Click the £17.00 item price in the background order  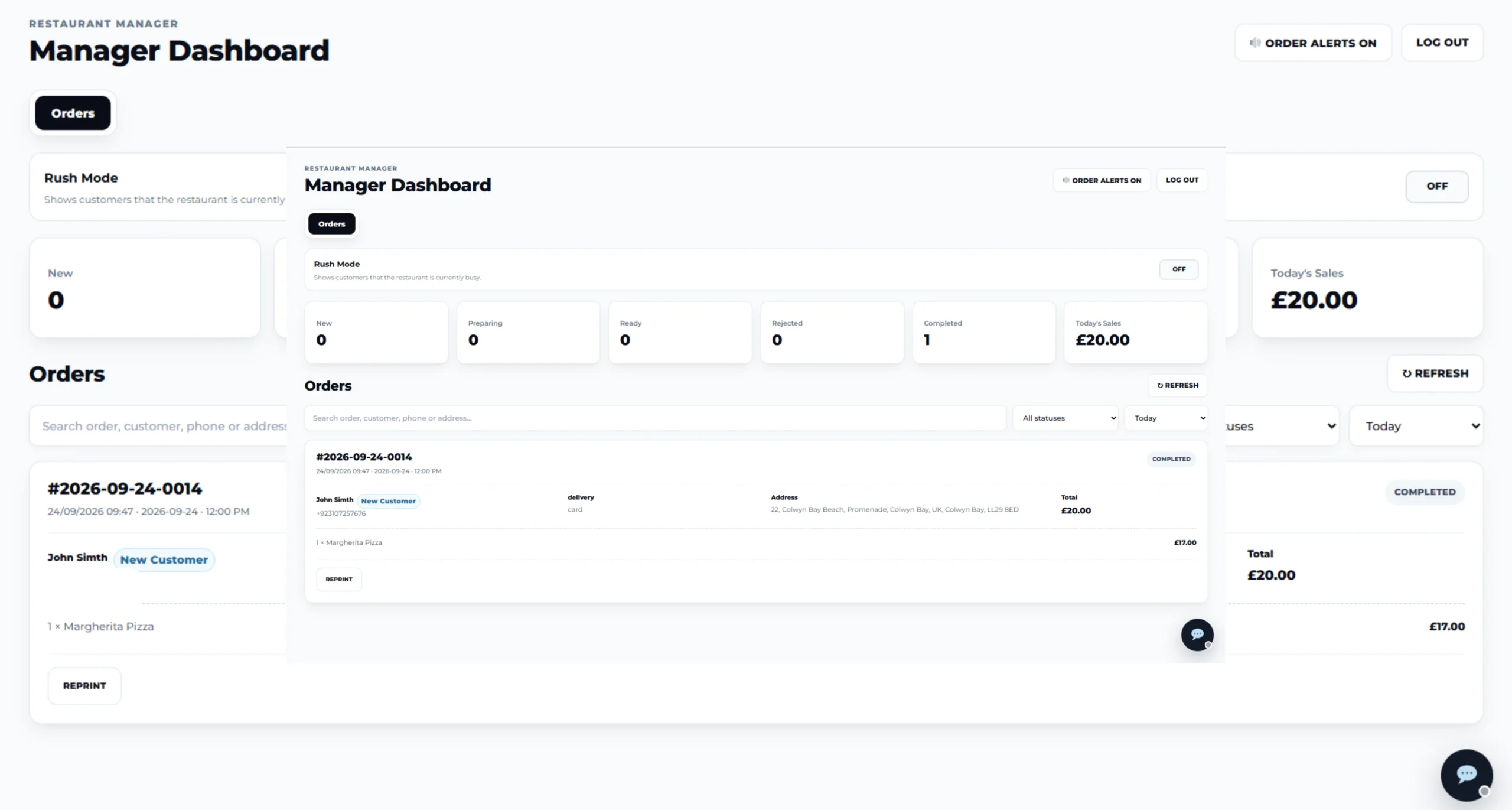[1446, 626]
